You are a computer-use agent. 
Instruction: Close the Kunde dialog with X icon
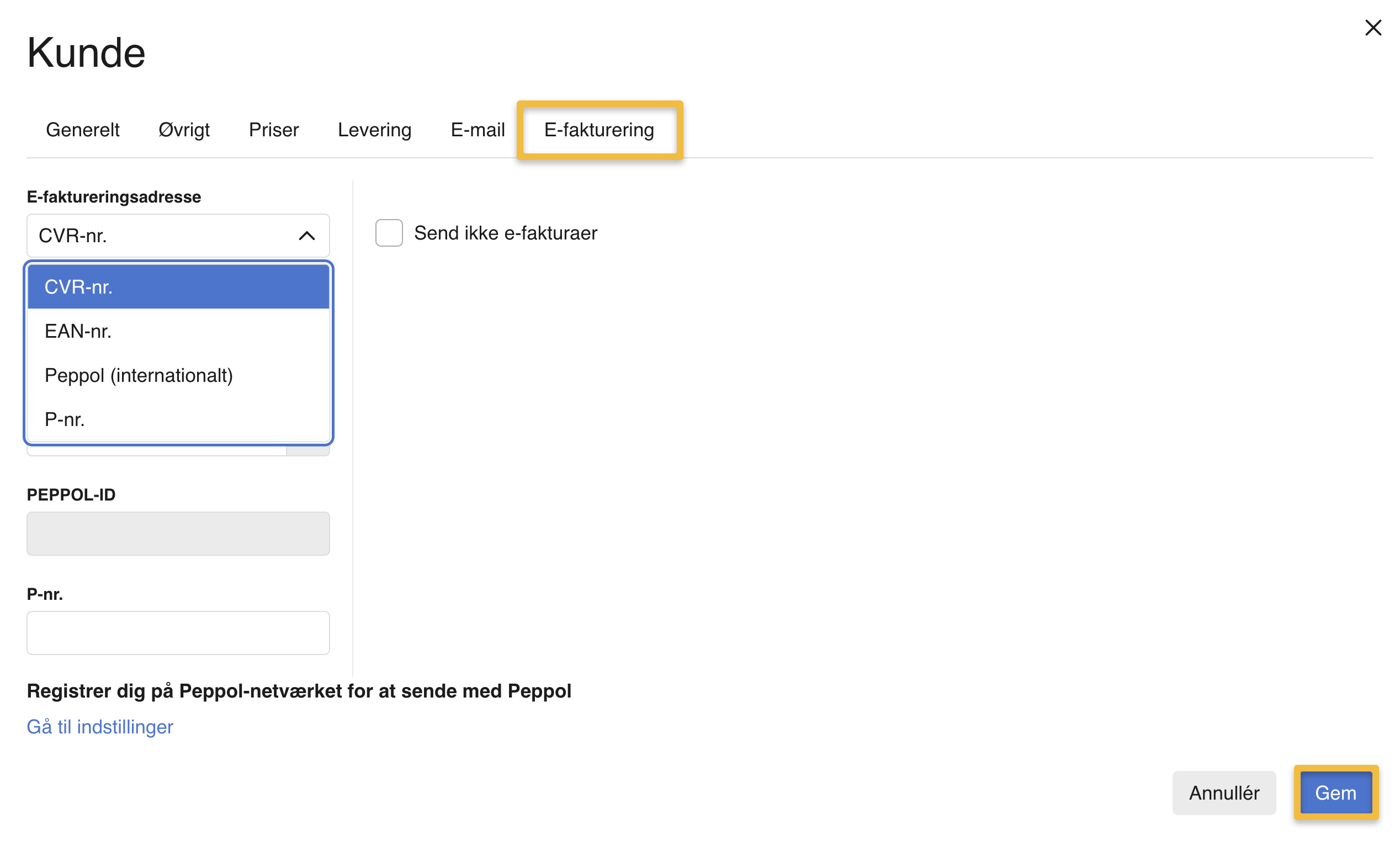[1372, 28]
